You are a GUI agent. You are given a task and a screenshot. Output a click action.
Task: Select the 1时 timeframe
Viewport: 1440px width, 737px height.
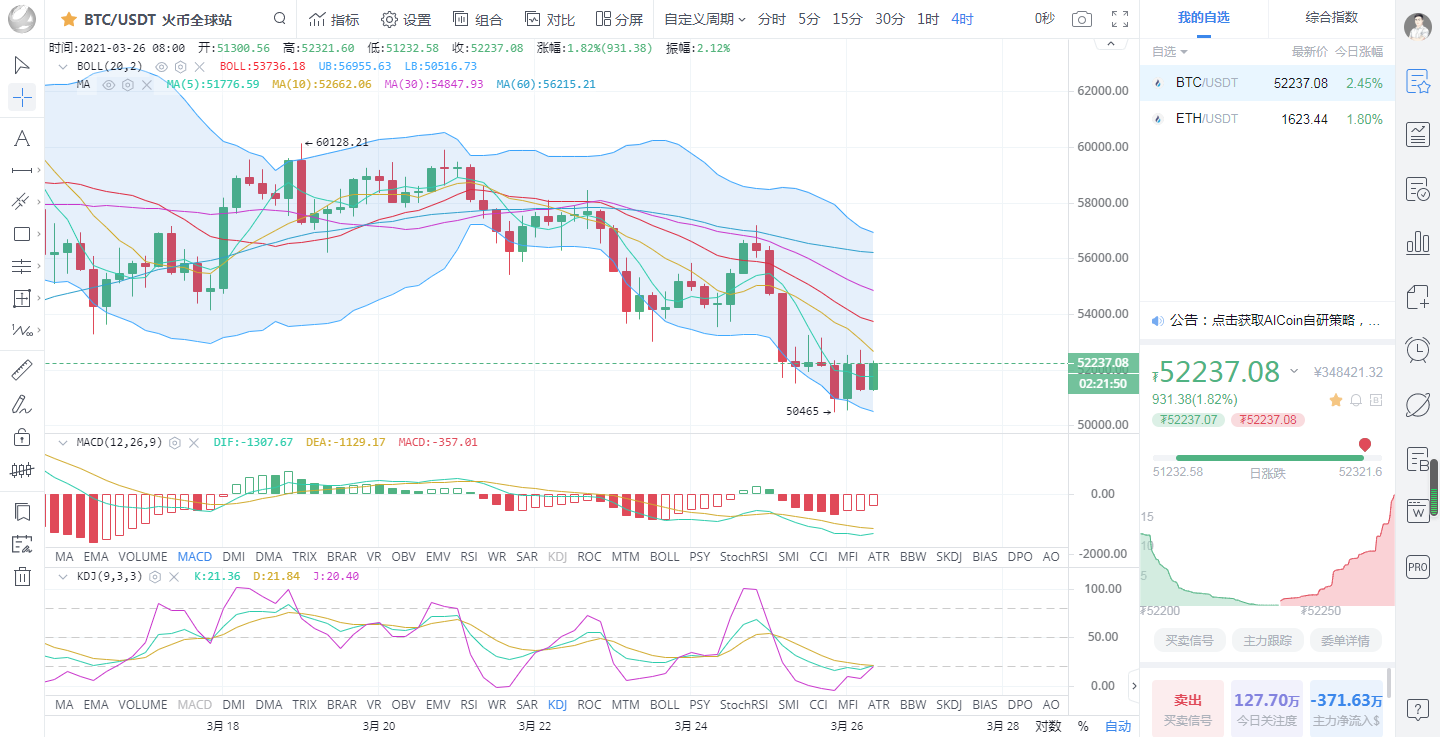coord(928,19)
